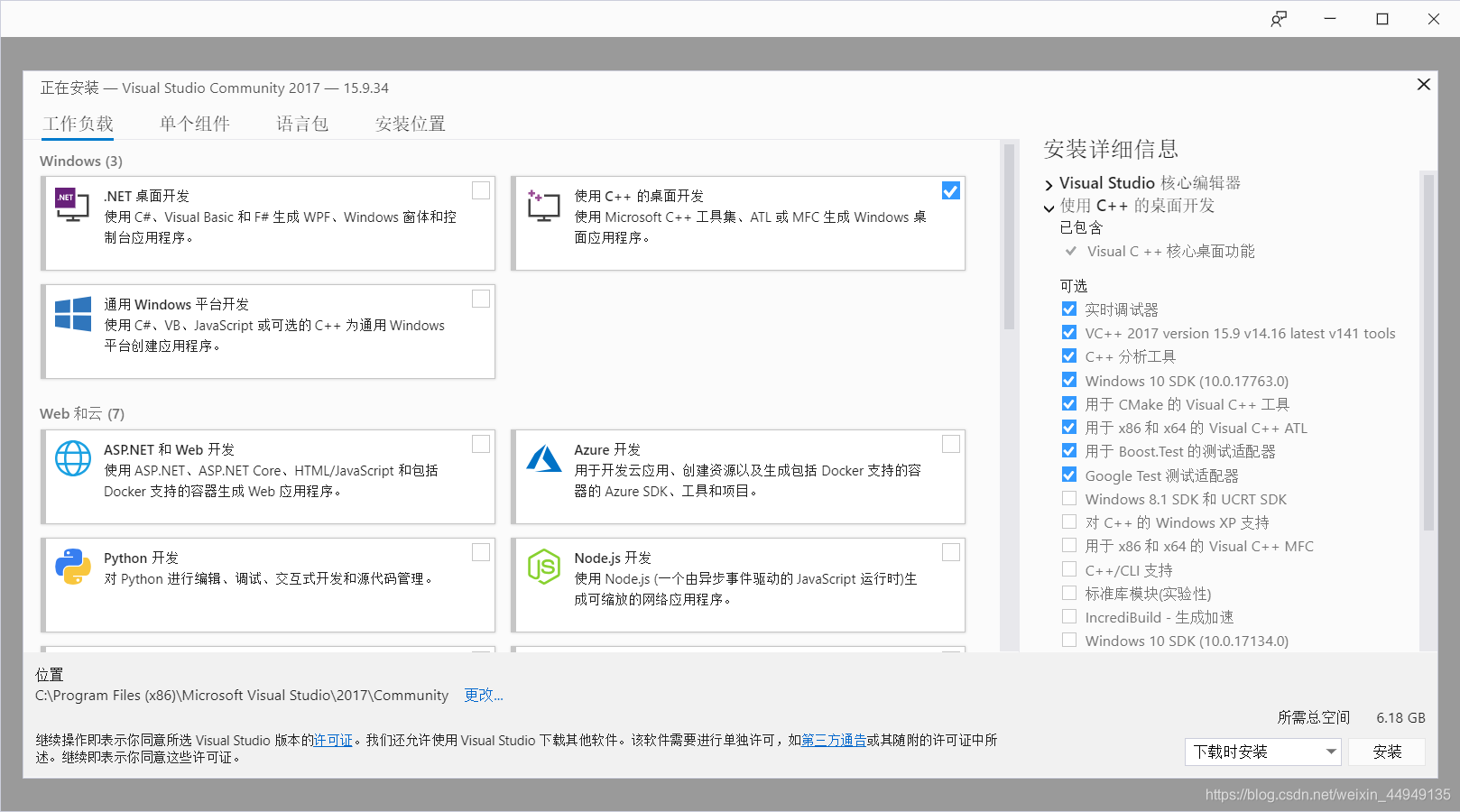The height and width of the screenshot is (812, 1460).
Task: Click the ASP.NET globe icon
Action: [73, 458]
